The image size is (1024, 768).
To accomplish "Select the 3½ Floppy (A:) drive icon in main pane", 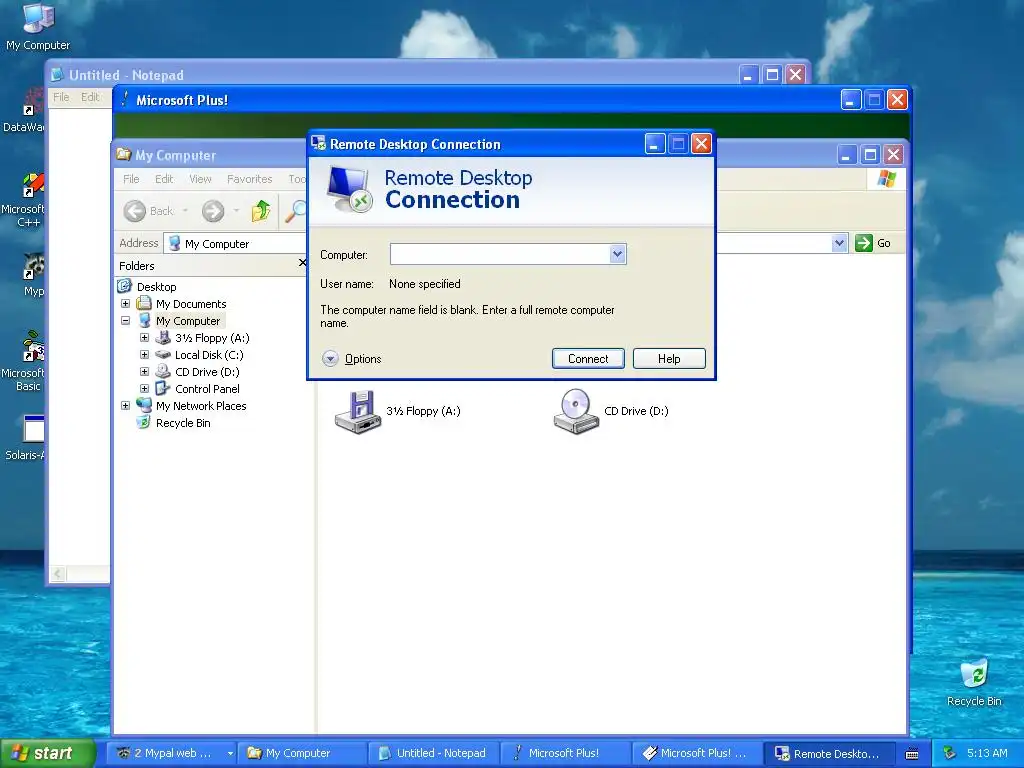I will [x=358, y=411].
